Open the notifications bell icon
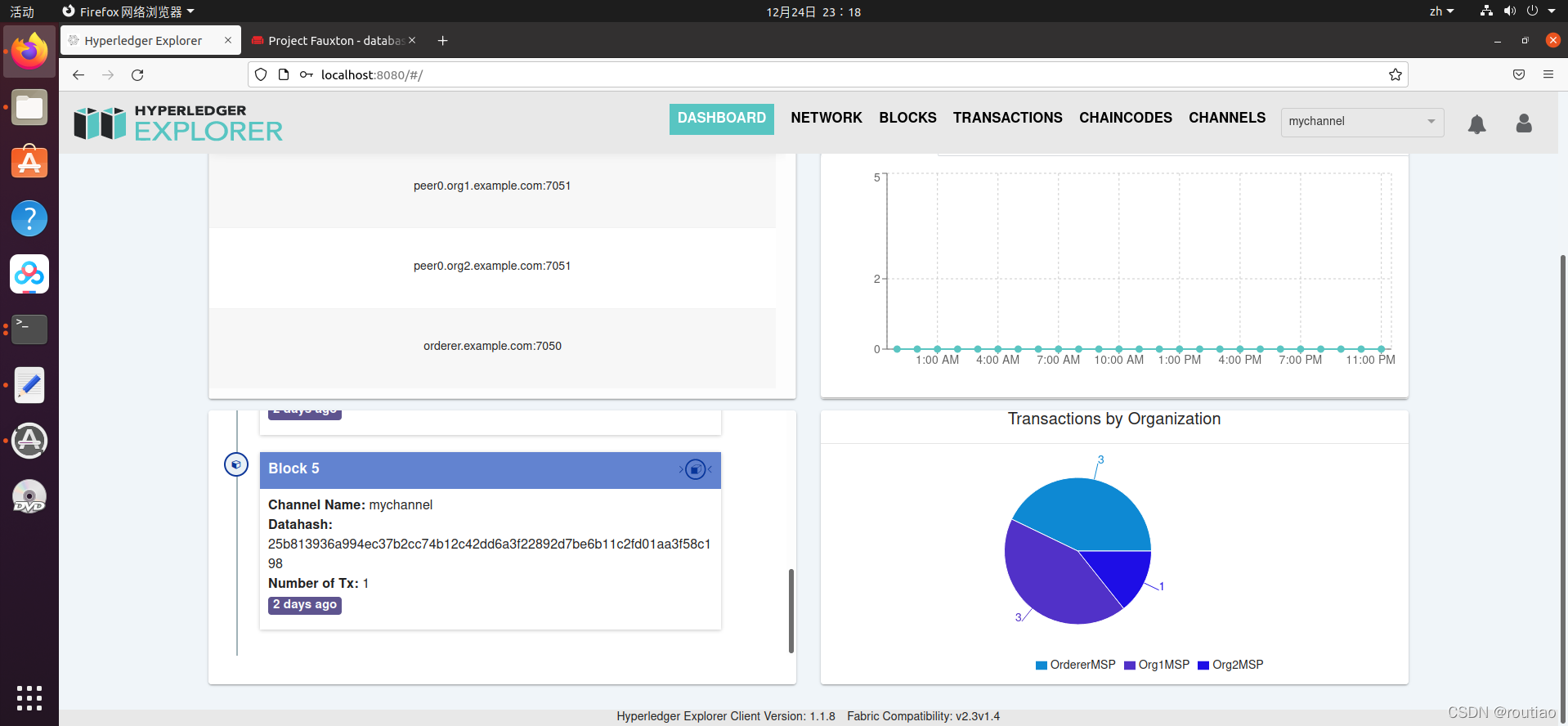Image resolution: width=1568 pixels, height=726 pixels. [x=1476, y=123]
